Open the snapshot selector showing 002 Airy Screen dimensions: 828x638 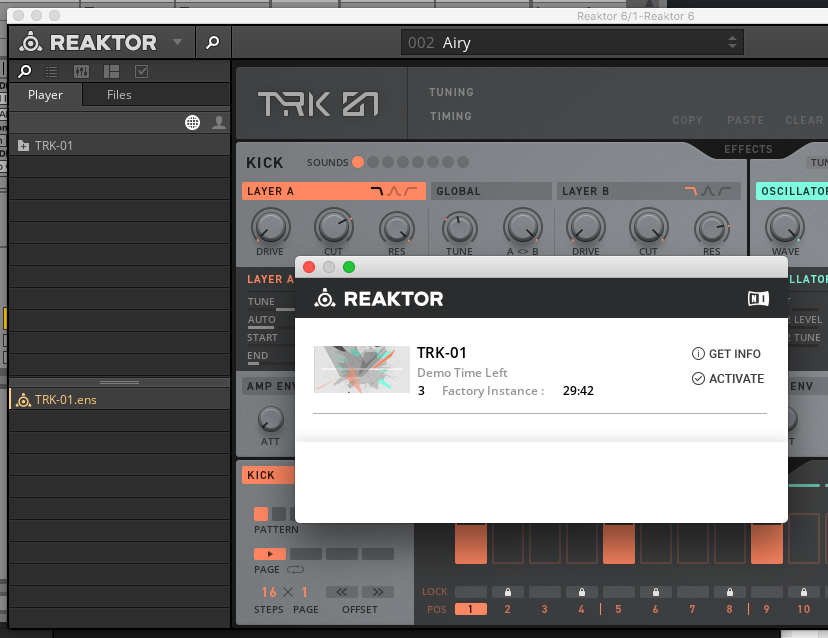pyautogui.click(x=572, y=42)
